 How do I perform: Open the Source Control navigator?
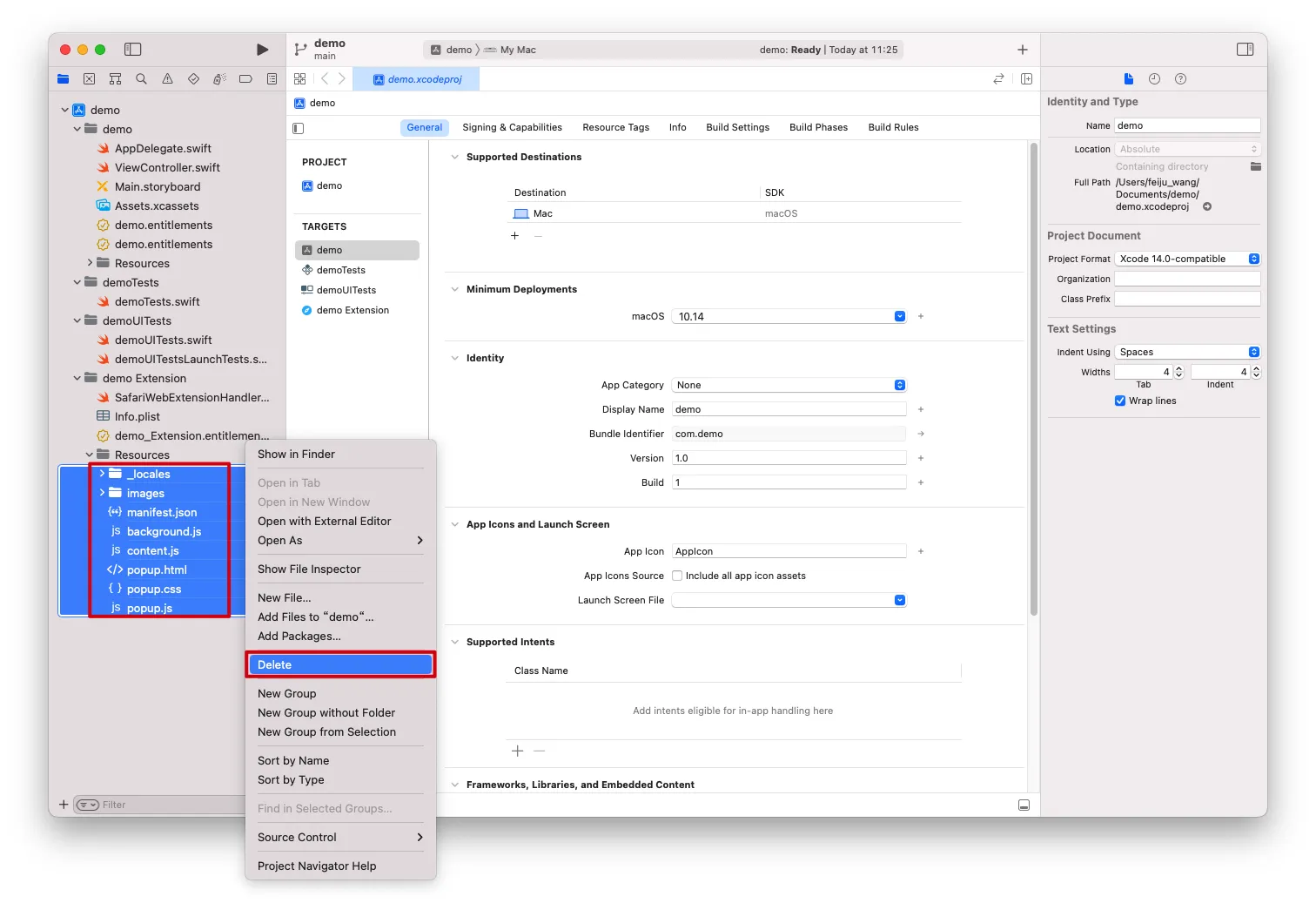coord(89,79)
